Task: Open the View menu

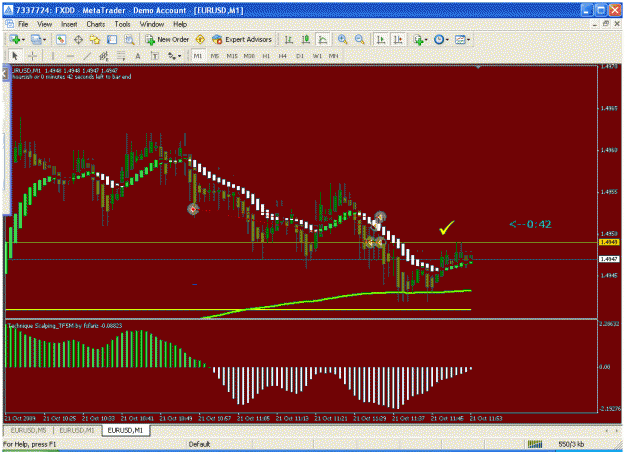Action: pyautogui.click(x=44, y=24)
